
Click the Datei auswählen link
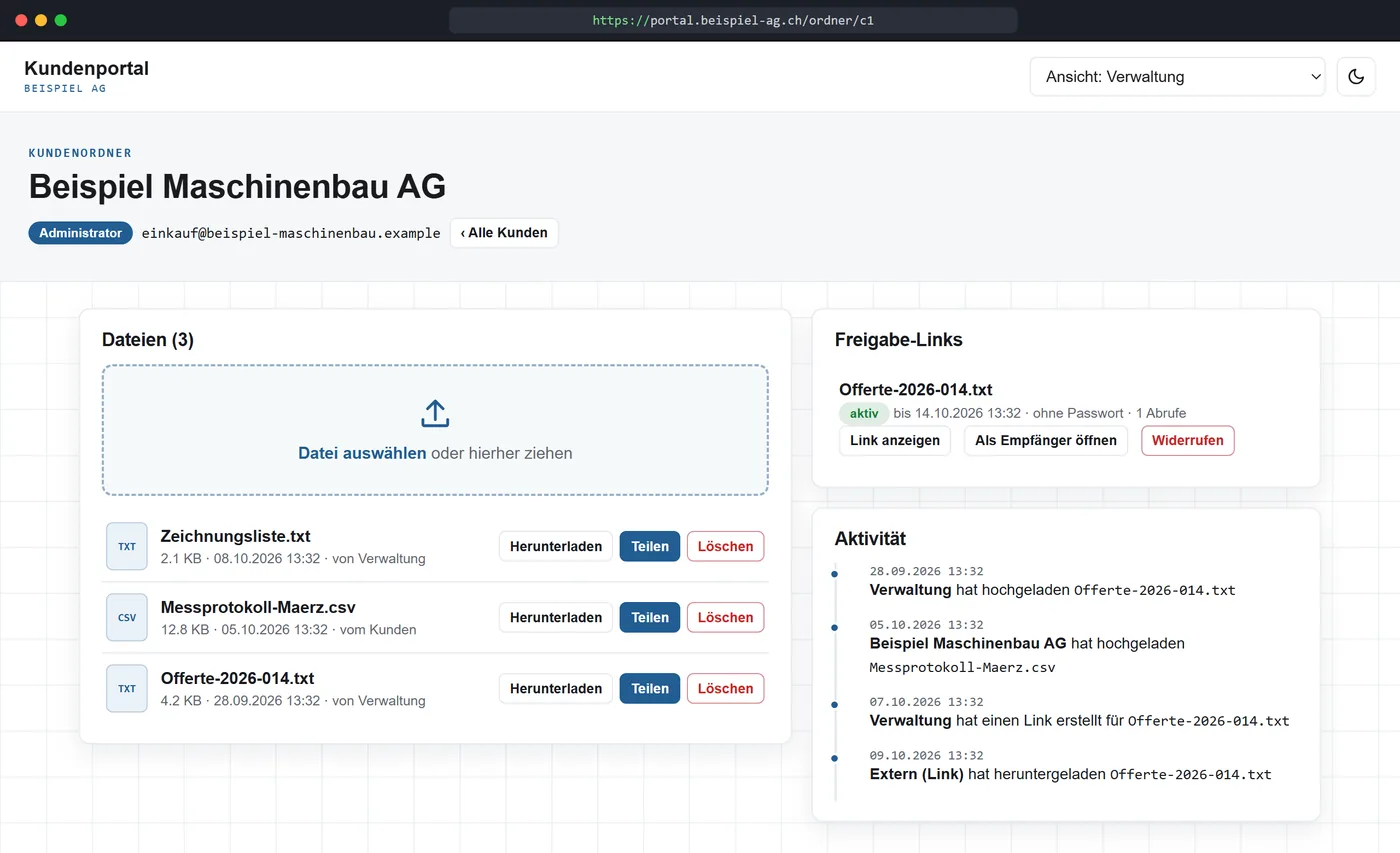pos(362,453)
